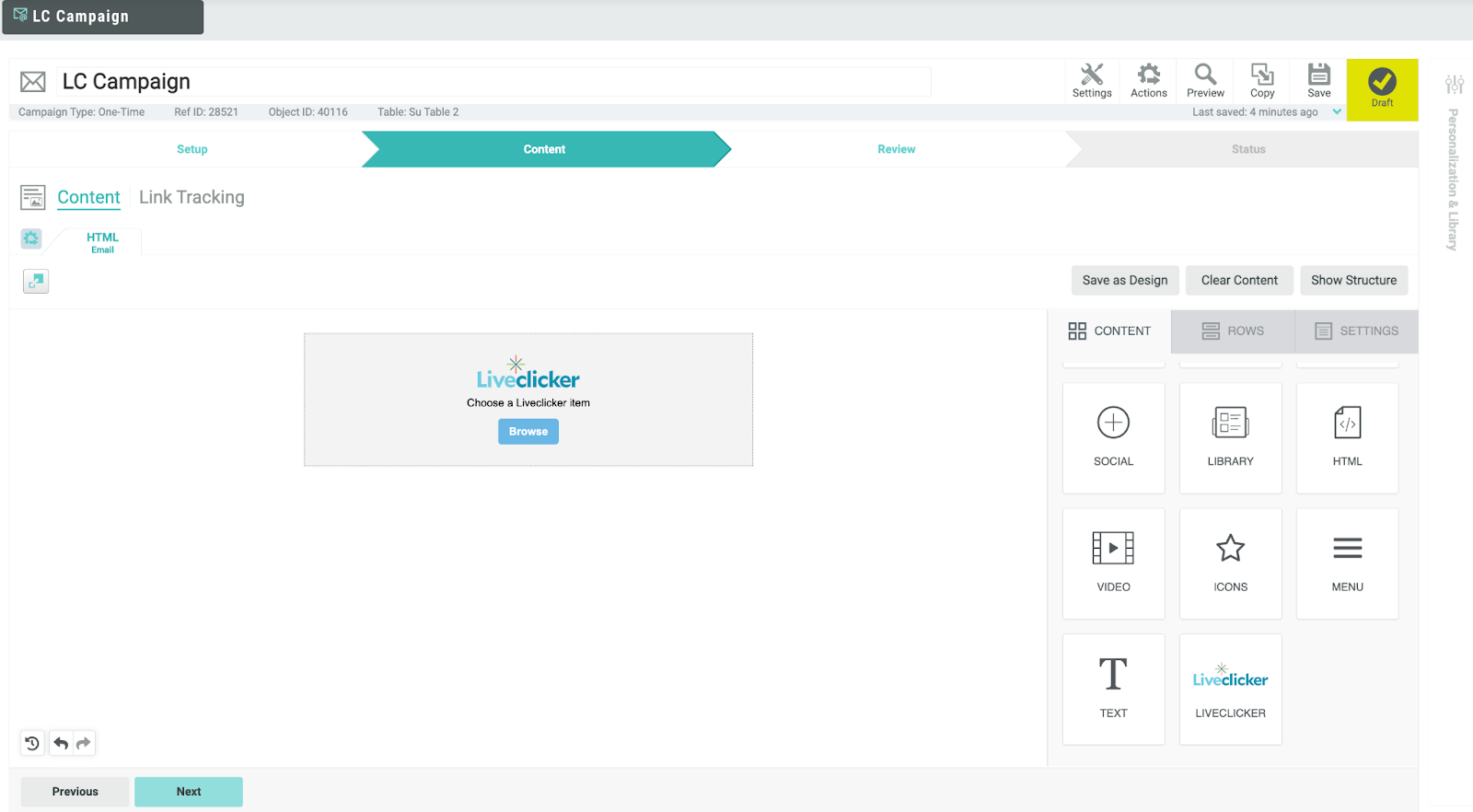This screenshot has height=812, width=1473.
Task: Open the editor history icon
Action: 32,743
